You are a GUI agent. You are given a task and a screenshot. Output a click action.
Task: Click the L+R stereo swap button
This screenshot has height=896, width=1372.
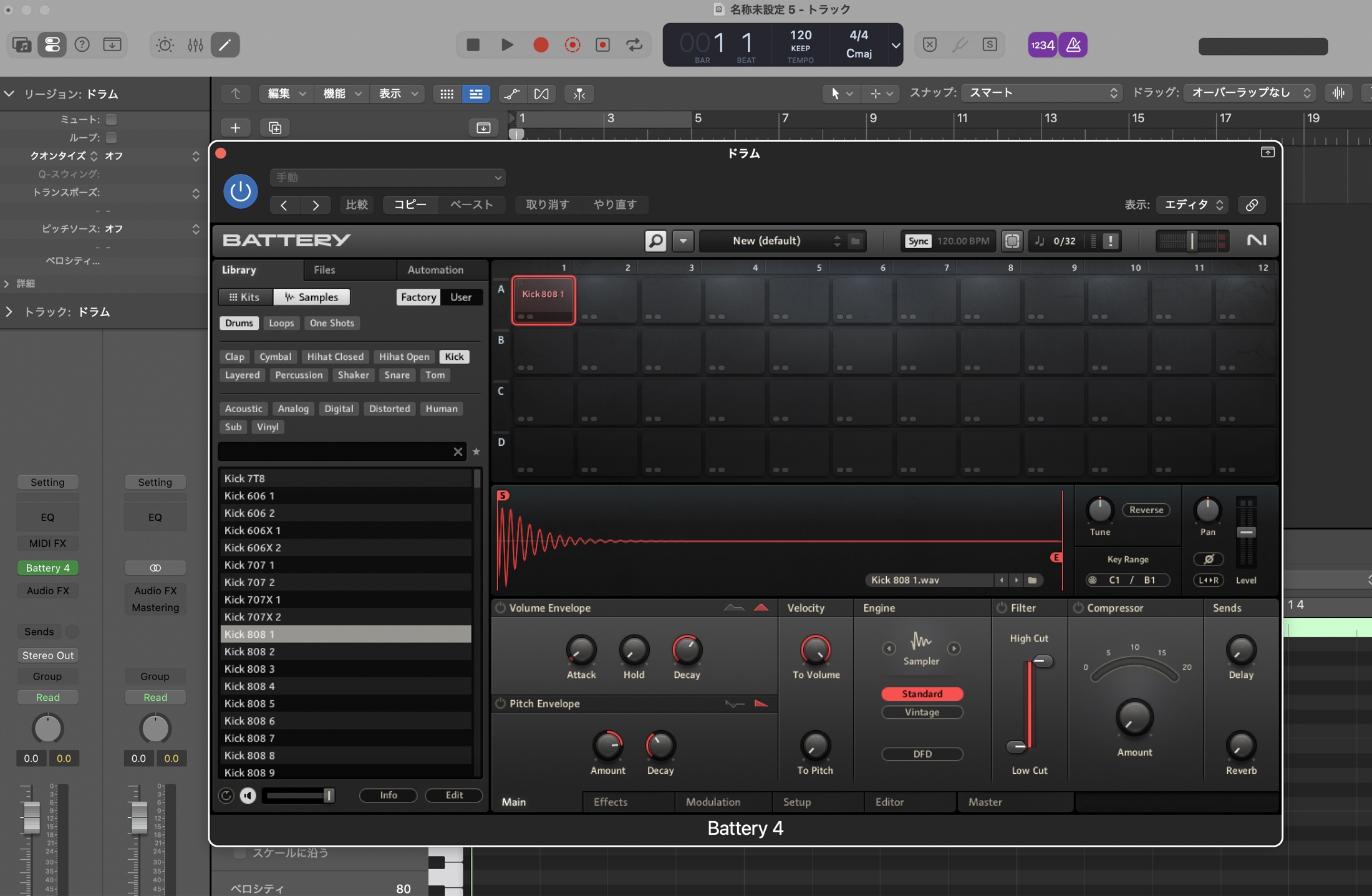[1208, 580]
